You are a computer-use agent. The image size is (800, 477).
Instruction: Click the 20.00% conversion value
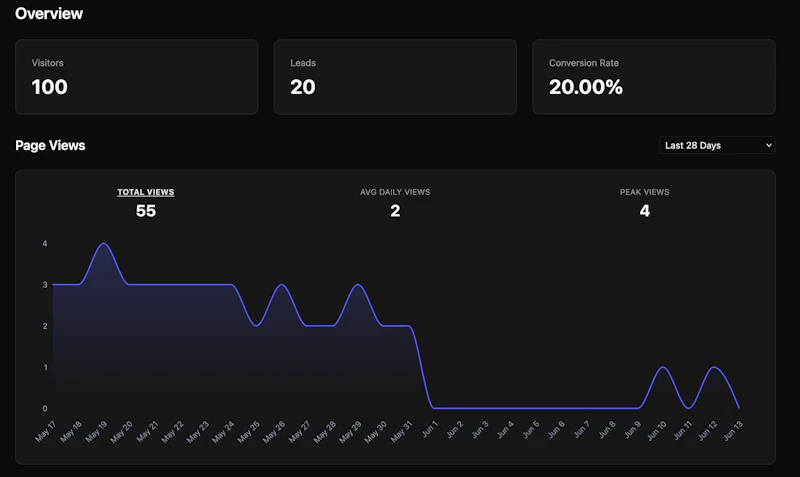(x=586, y=87)
